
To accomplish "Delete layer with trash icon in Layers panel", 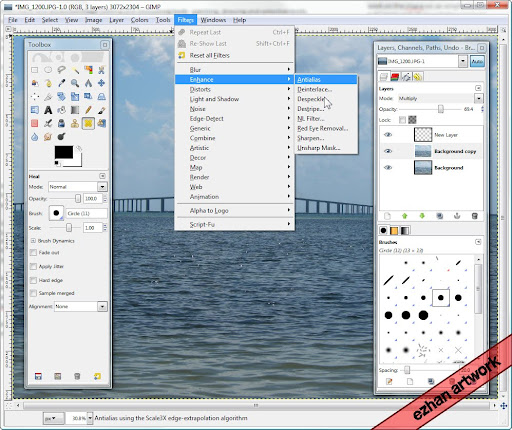I will [x=475, y=216].
